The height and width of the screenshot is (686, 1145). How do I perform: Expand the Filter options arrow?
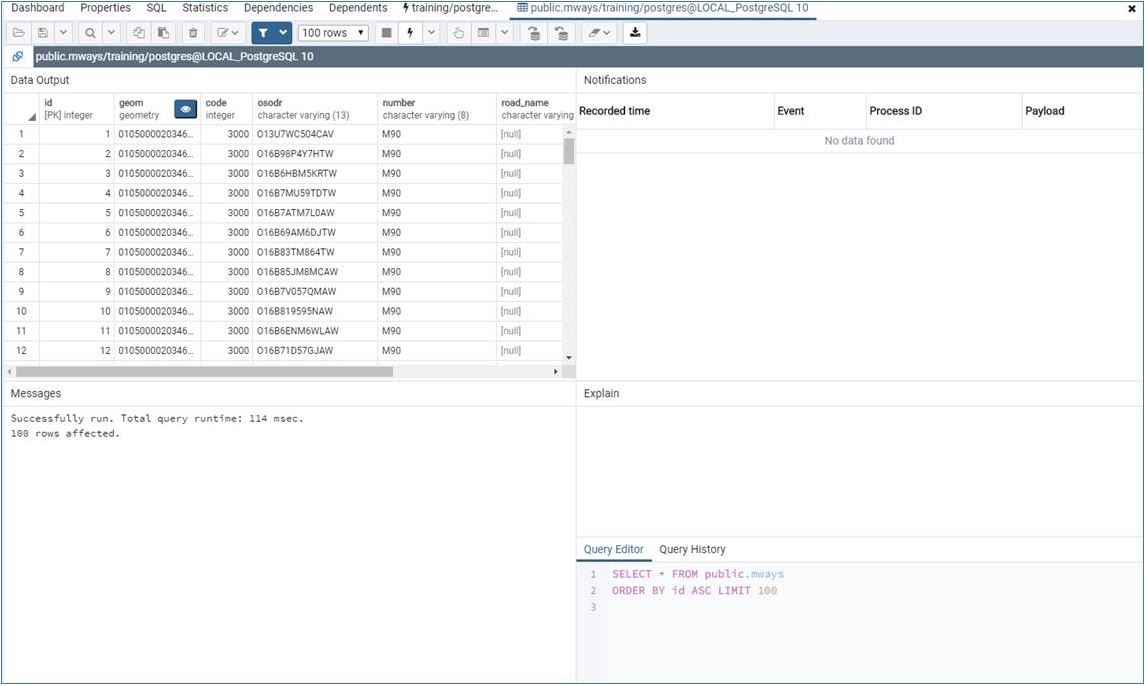click(283, 33)
